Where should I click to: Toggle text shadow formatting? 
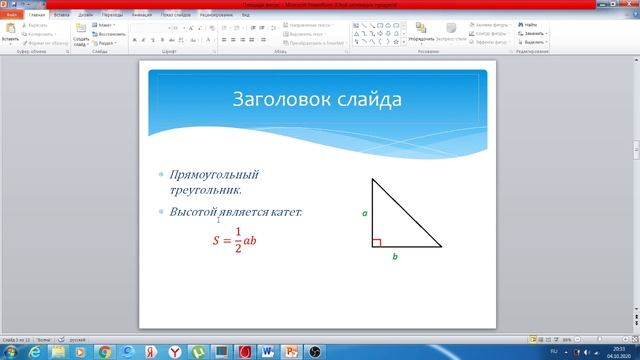[162, 40]
